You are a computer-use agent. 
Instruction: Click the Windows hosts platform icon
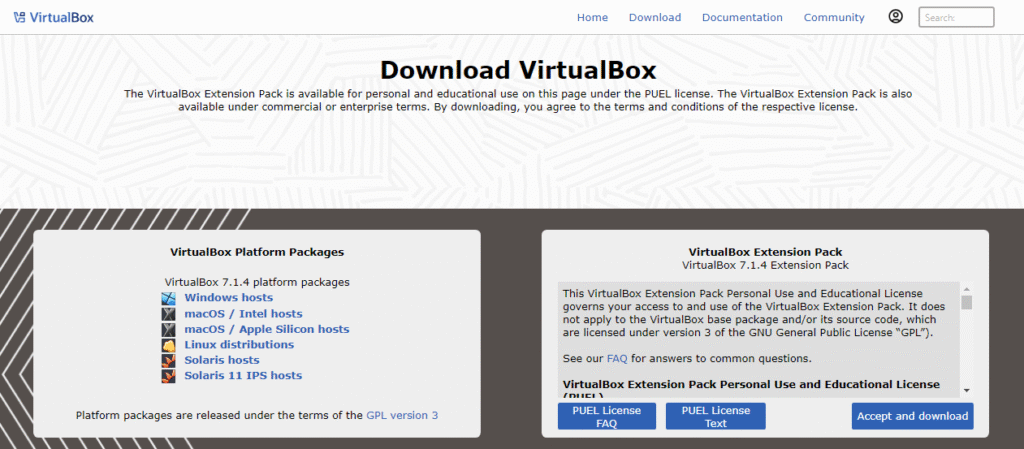169,298
